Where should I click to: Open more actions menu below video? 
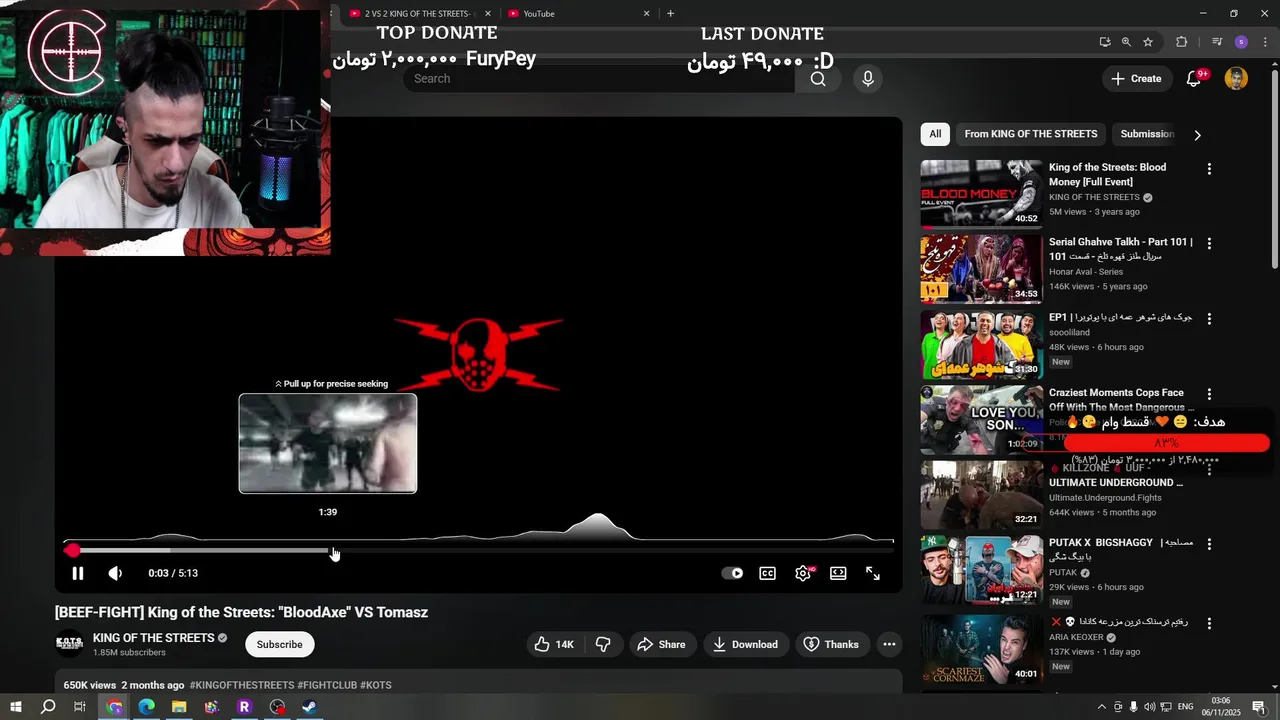[x=889, y=644]
